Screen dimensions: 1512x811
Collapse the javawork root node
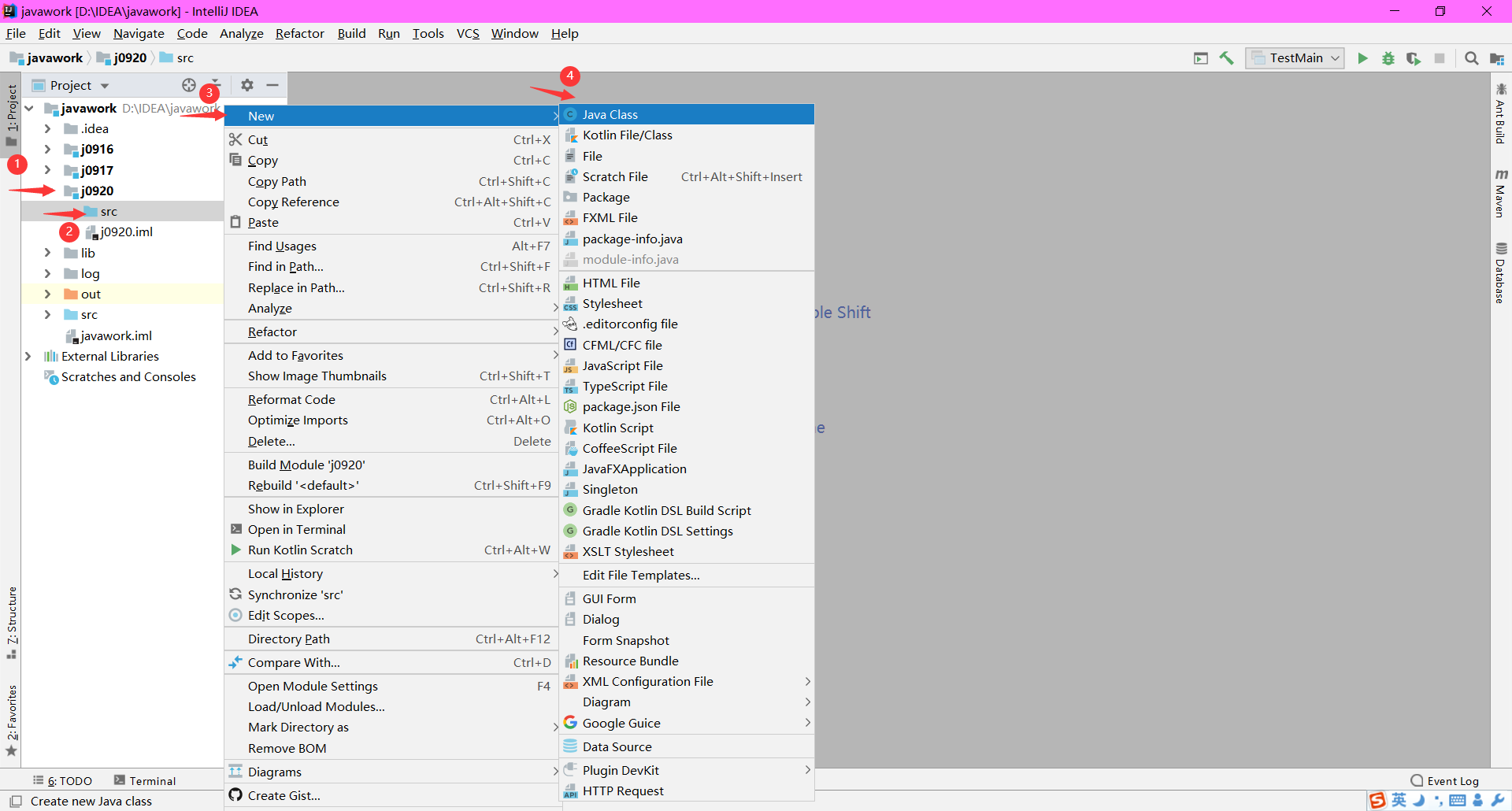coord(29,108)
